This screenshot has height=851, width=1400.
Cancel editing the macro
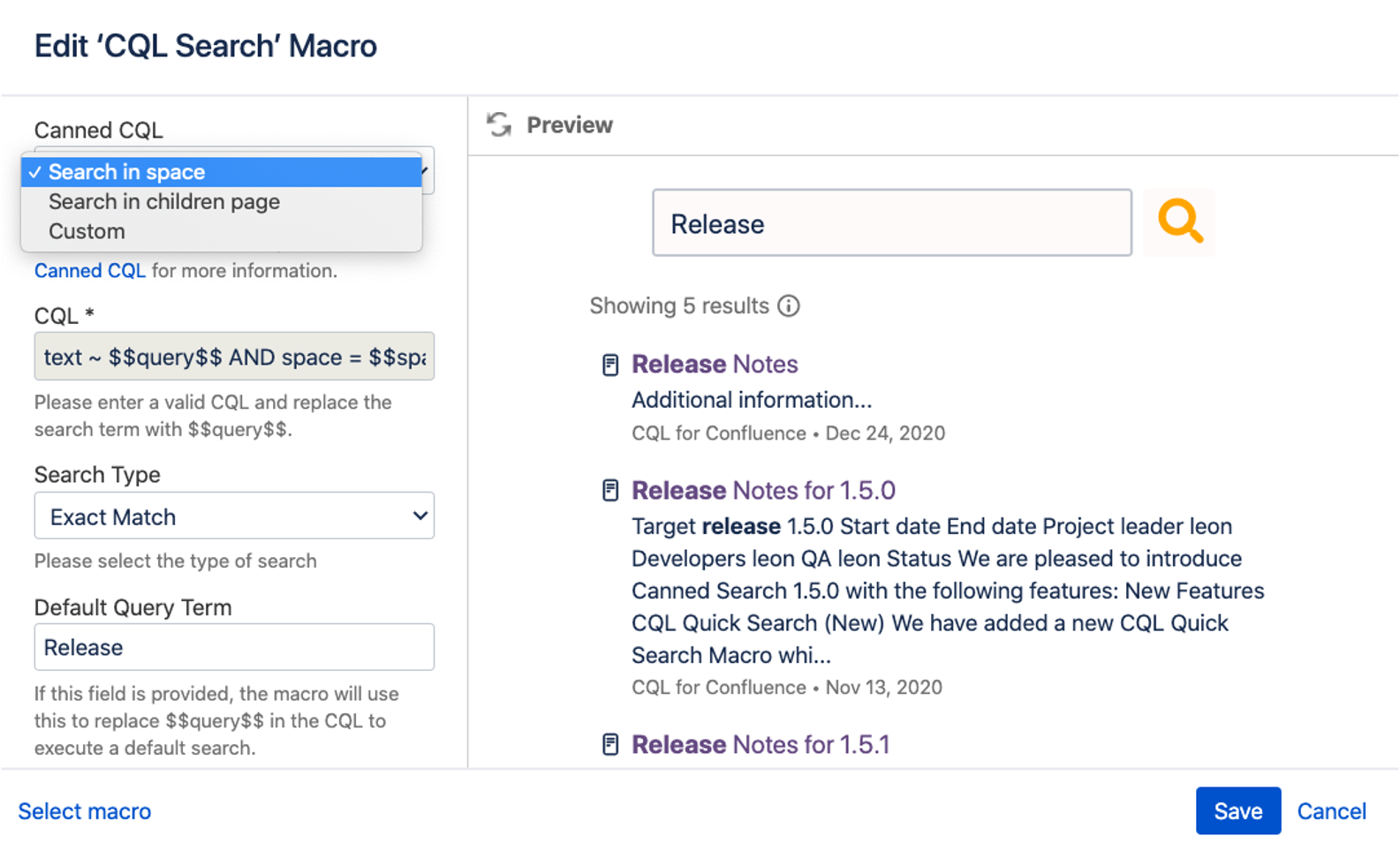click(x=1330, y=810)
